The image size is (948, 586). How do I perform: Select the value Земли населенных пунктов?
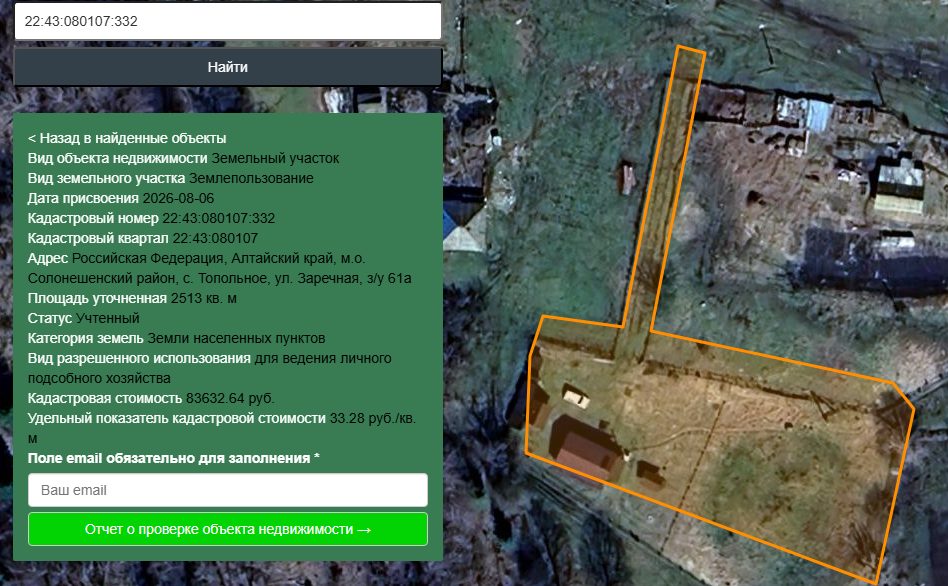point(236,338)
